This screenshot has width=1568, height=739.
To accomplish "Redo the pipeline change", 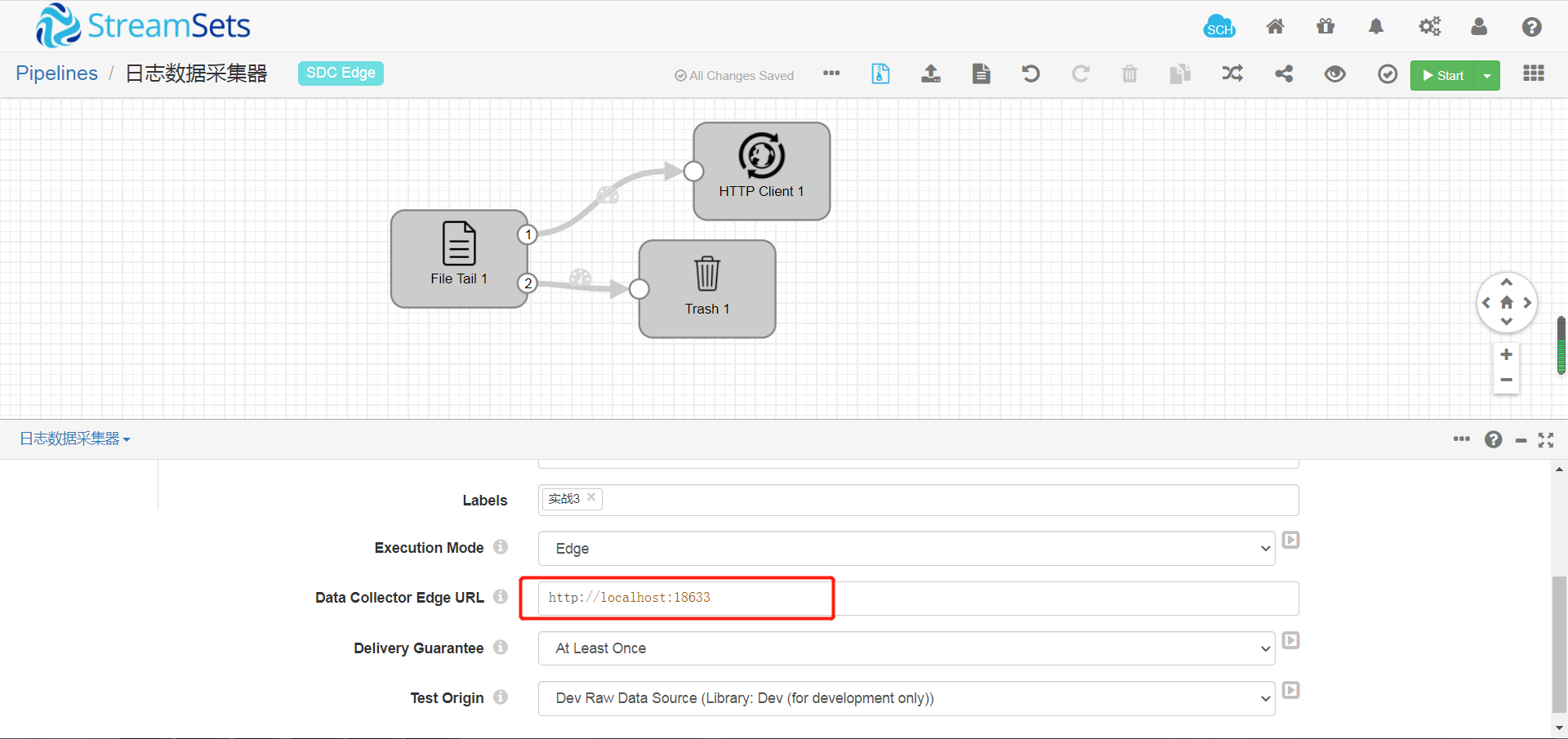I will [1080, 74].
